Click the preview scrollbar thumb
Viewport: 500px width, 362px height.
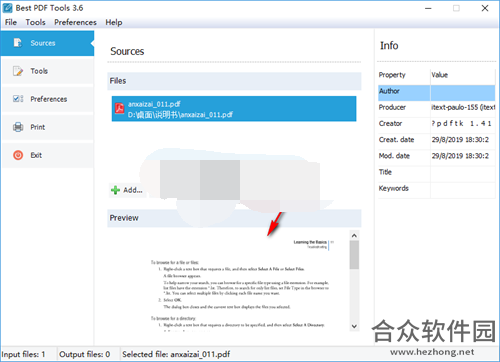[354, 255]
